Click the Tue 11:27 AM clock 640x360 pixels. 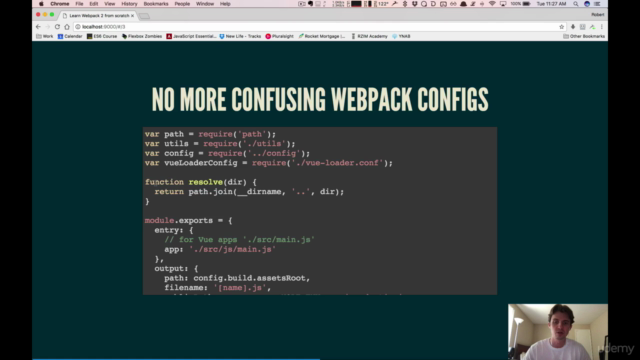coord(551,4)
